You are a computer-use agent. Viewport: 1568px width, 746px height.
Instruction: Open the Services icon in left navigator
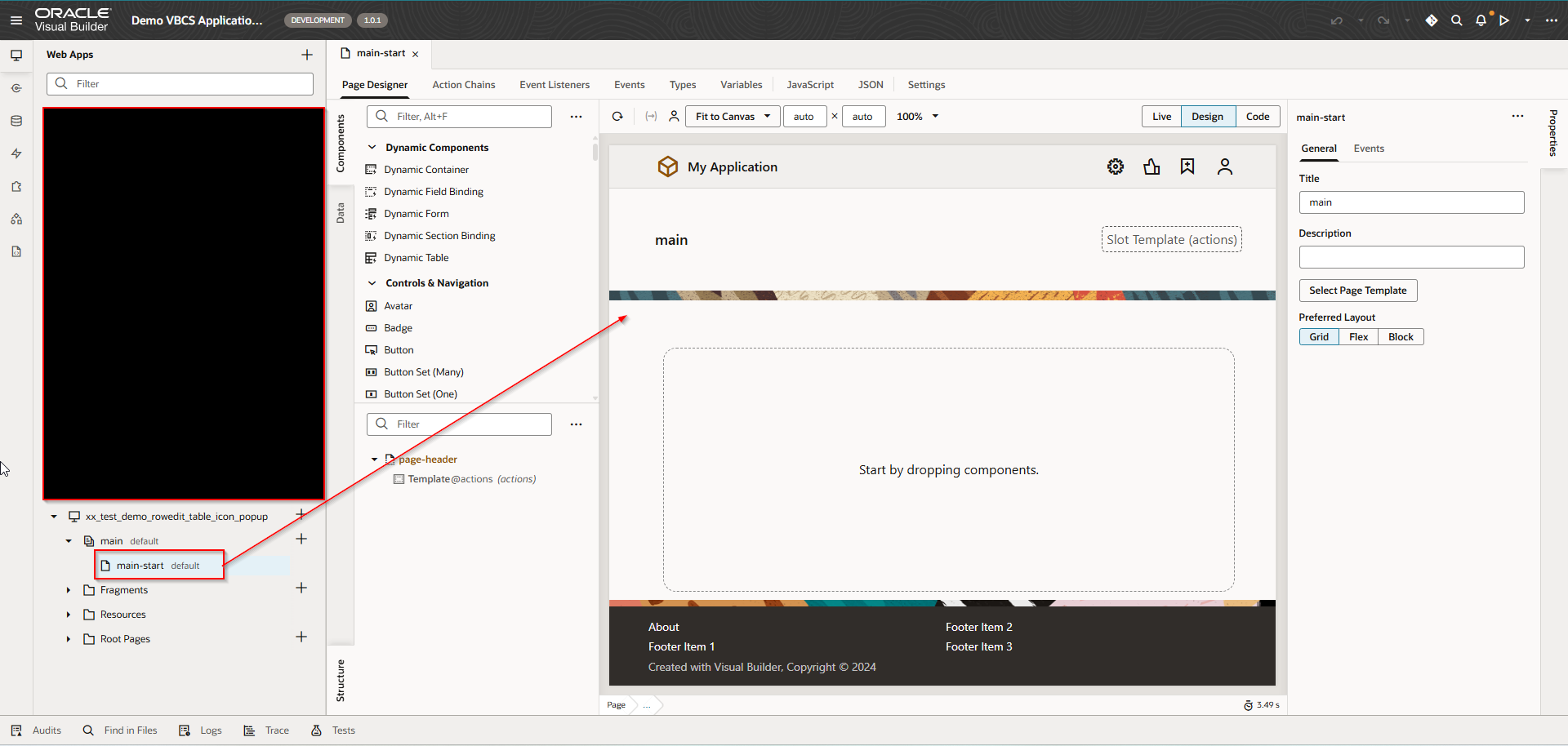(x=16, y=88)
